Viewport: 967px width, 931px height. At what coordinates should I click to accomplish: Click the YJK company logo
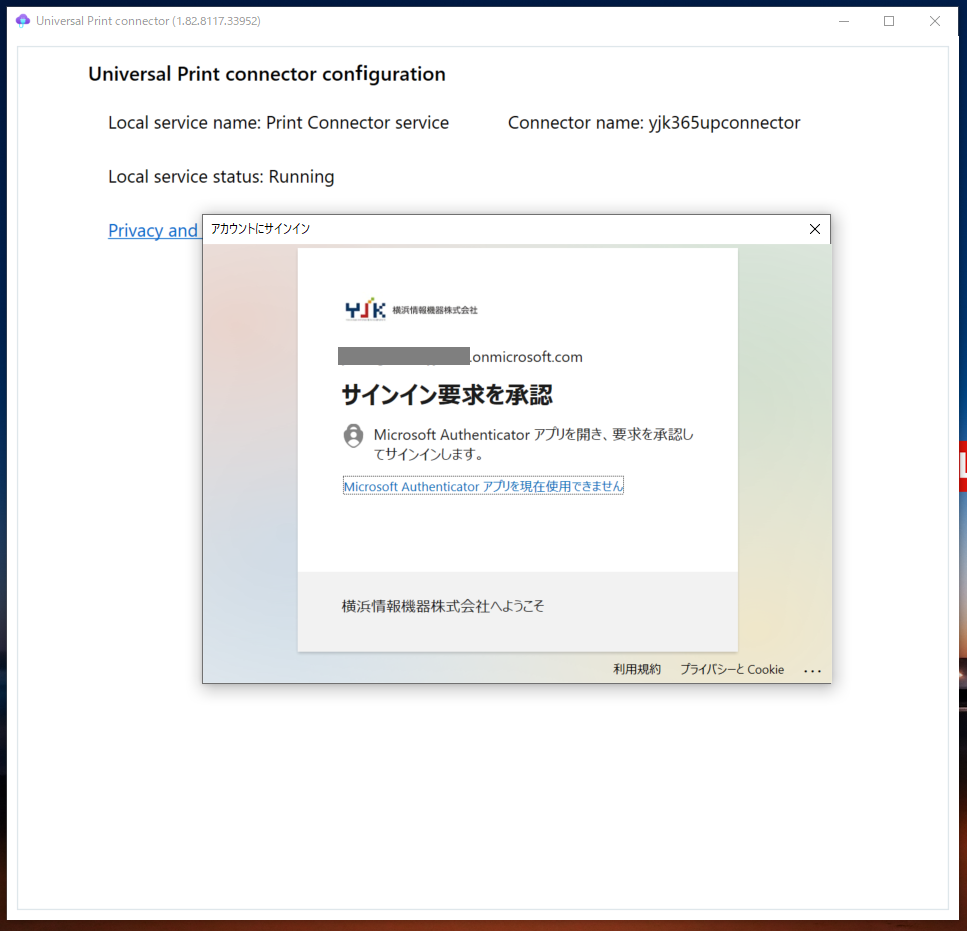411,310
